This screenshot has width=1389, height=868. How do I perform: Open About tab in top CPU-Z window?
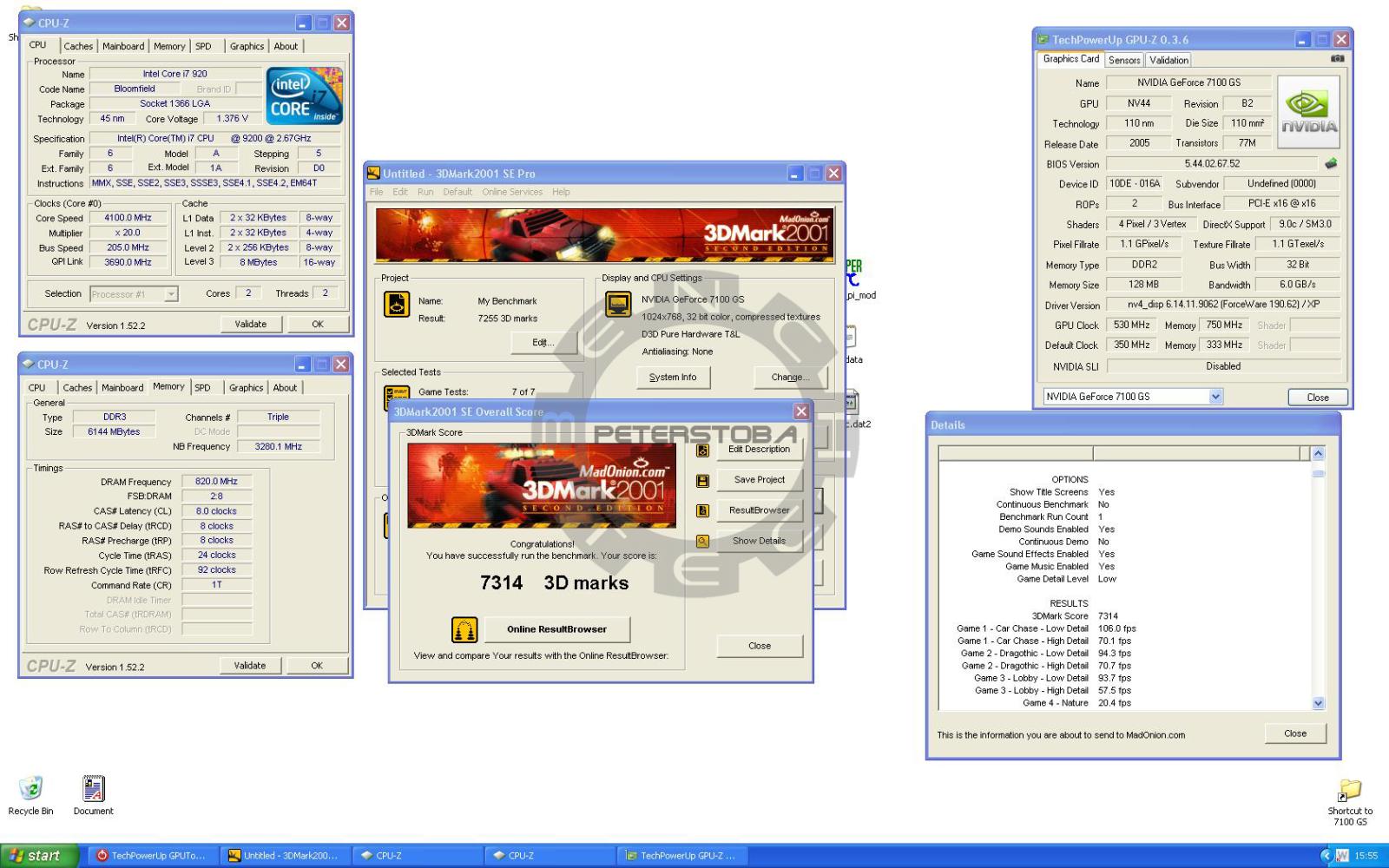286,47
